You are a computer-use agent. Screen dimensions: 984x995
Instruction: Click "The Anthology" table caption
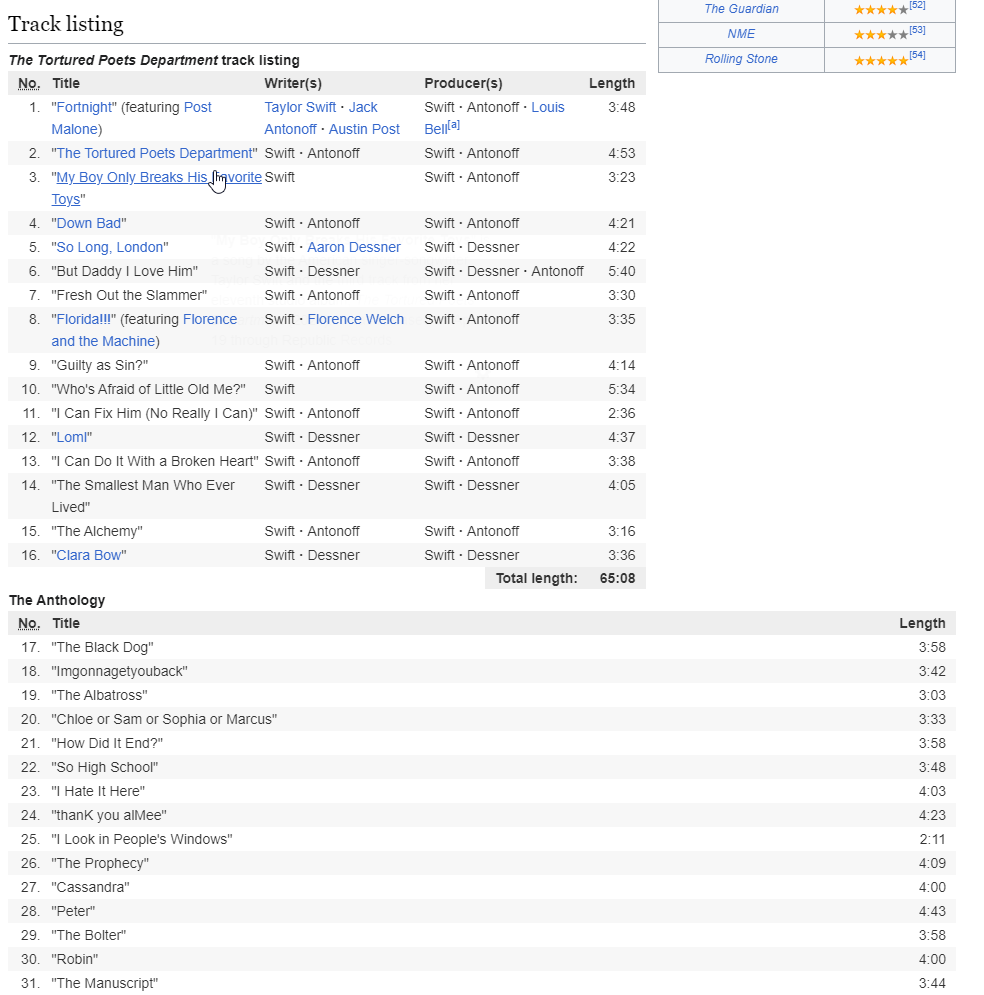click(x=57, y=600)
